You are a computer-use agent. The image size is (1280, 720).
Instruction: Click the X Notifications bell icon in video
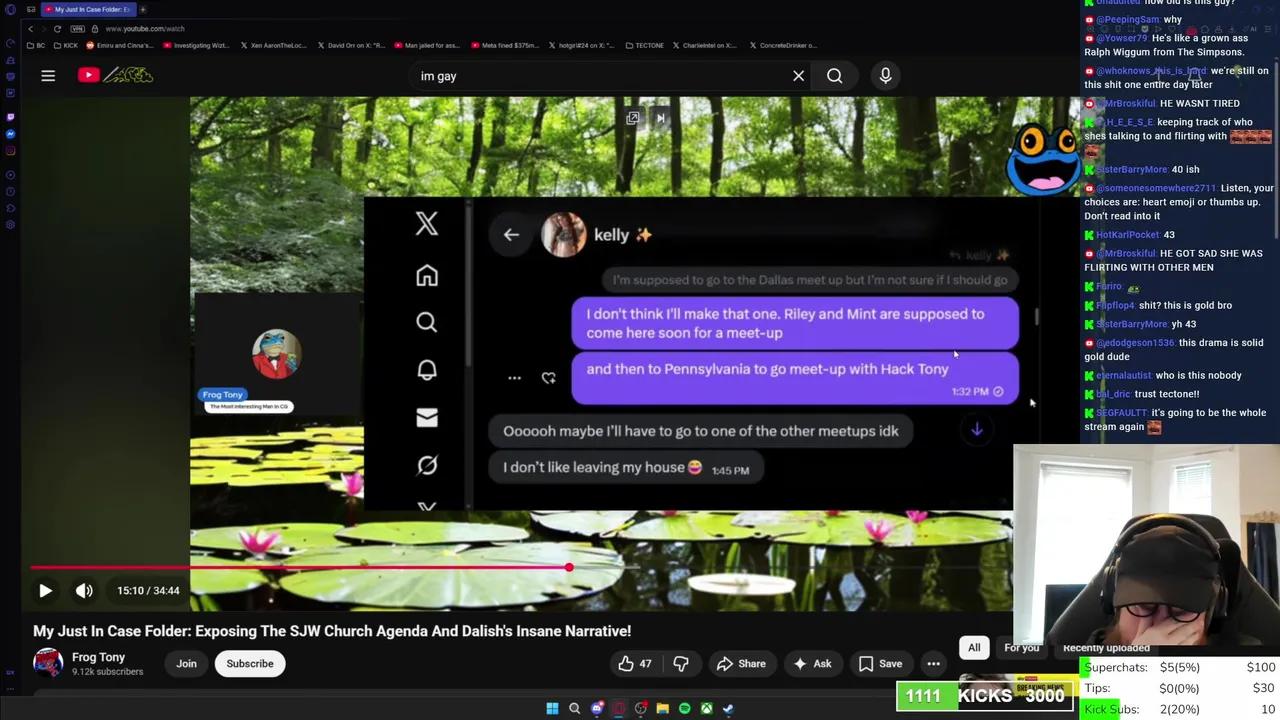[427, 370]
